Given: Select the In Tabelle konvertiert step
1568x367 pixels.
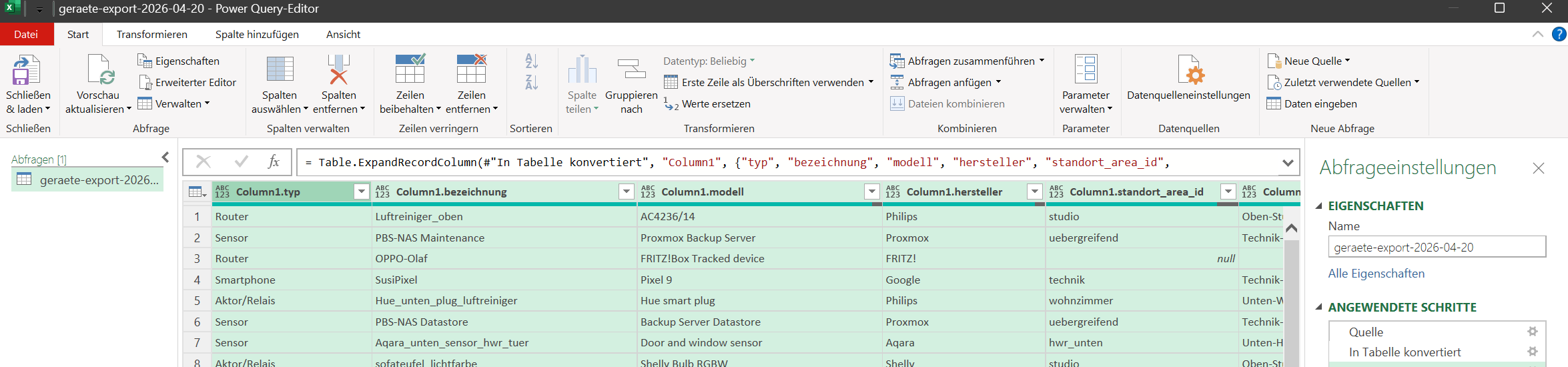Looking at the screenshot, I should pyautogui.click(x=1405, y=352).
